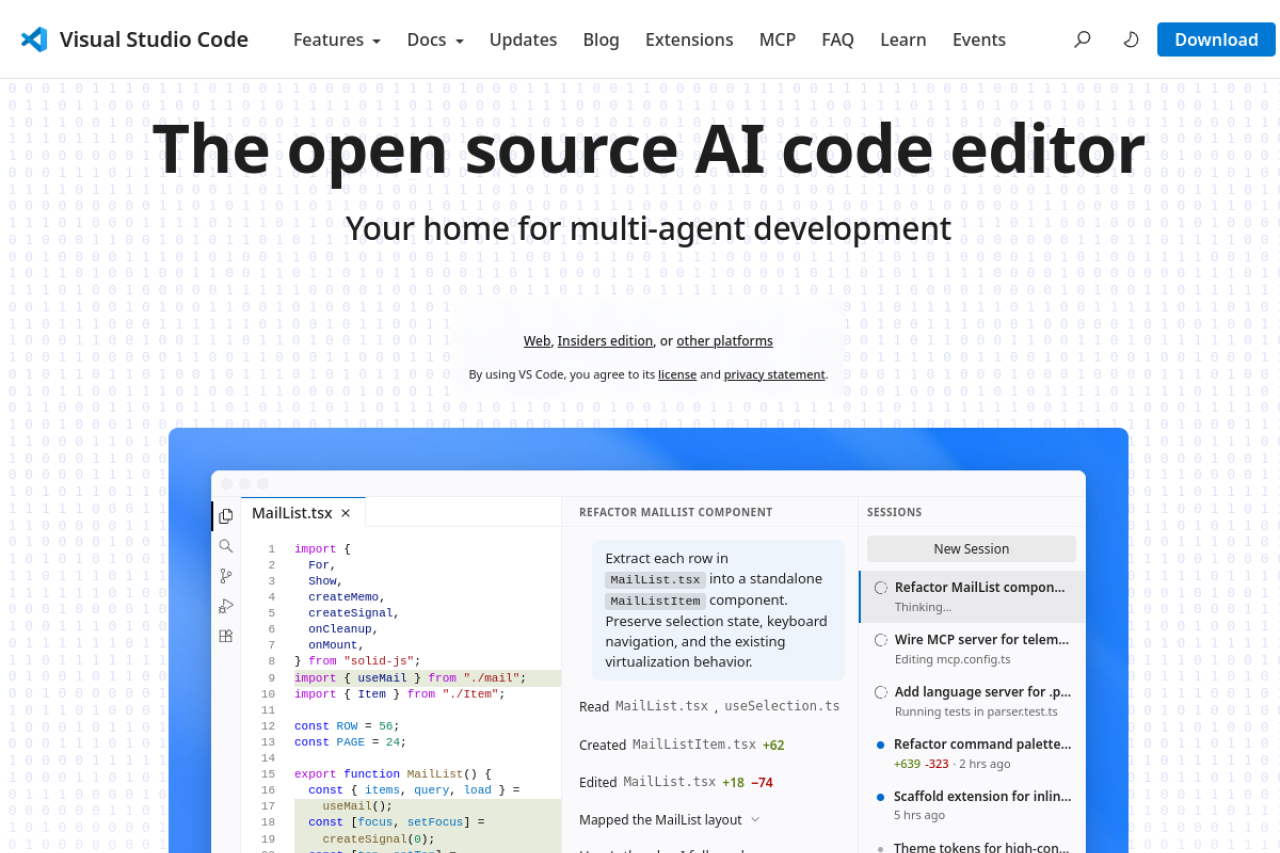Open the MCP page
Viewport: 1280px width, 853px height.
tap(777, 40)
